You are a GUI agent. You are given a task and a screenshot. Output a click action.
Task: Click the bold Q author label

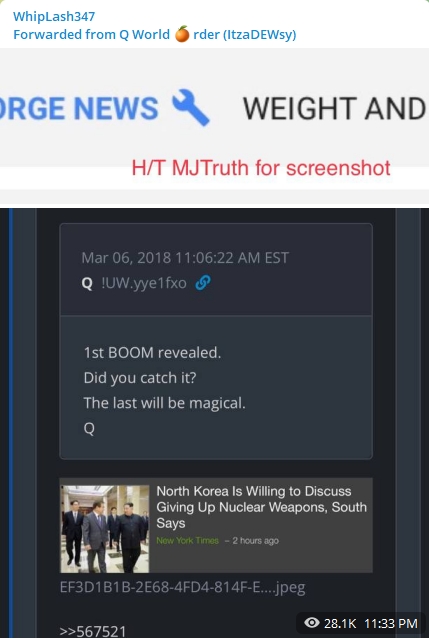87,283
